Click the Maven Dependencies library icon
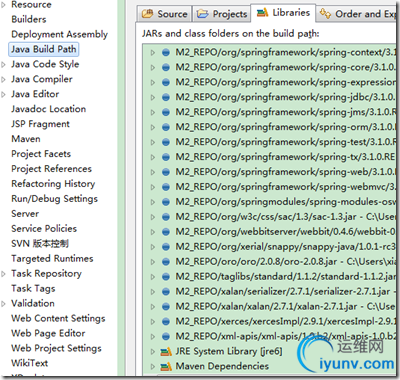The image size is (400, 380). [x=166, y=367]
